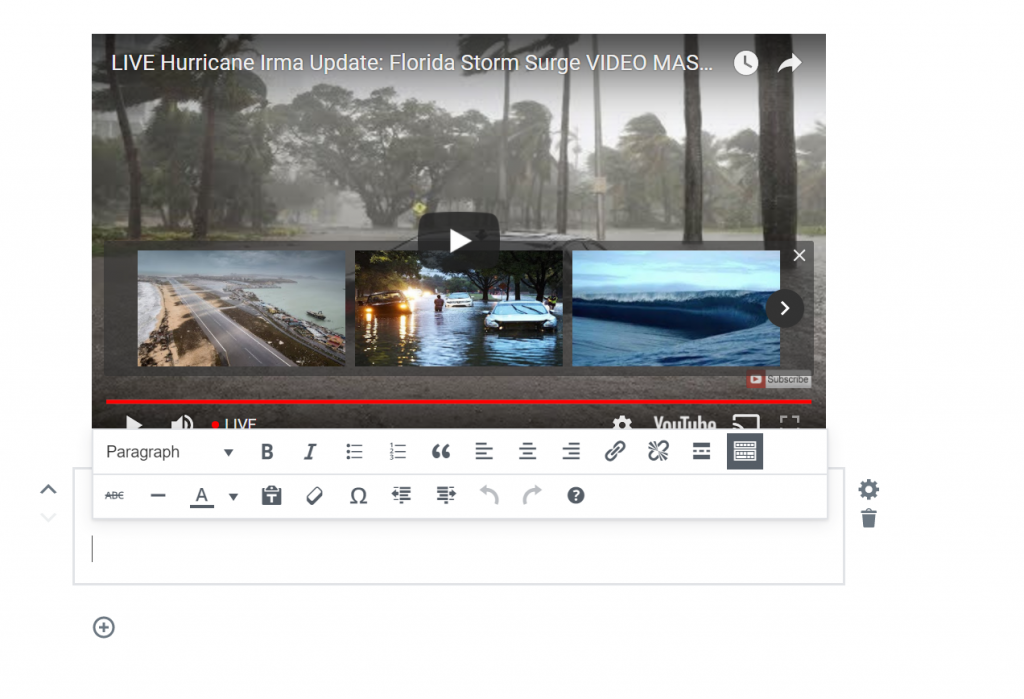Open coastal road aerial thumbnail
Image resolution: width=1024 pixels, height=699 pixels.
pos(242,308)
